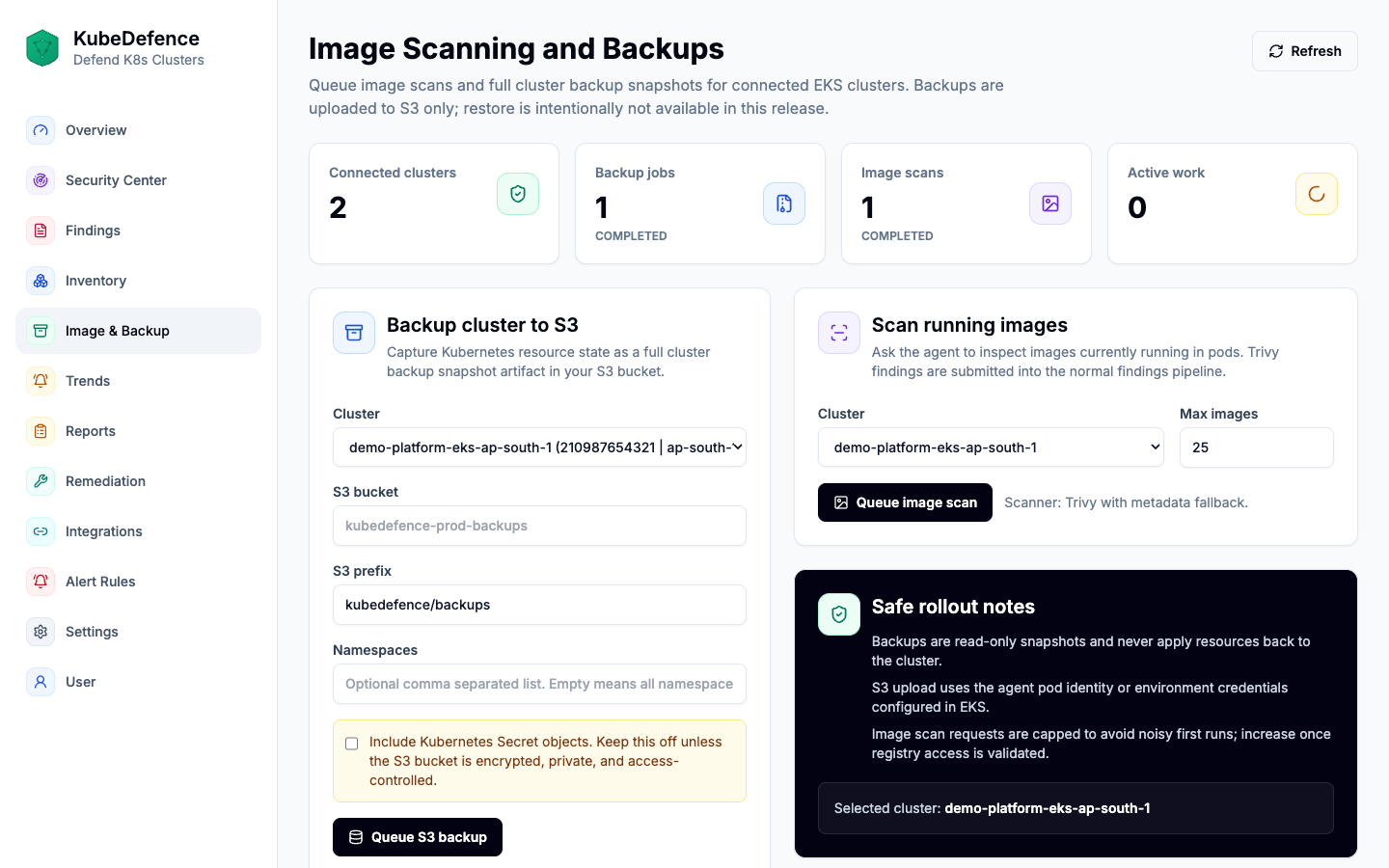Click the Reports clipboard icon
The height and width of the screenshot is (868, 1389).
pos(41,431)
